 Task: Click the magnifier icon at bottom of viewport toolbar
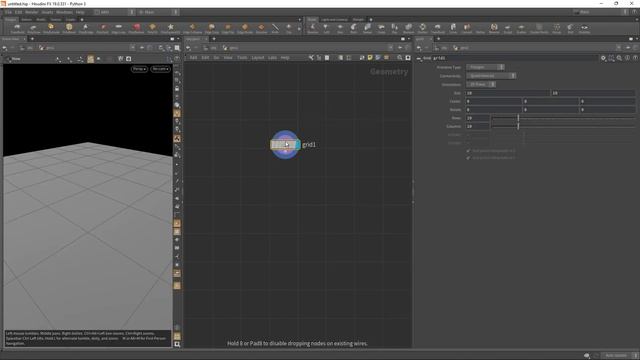(177, 344)
